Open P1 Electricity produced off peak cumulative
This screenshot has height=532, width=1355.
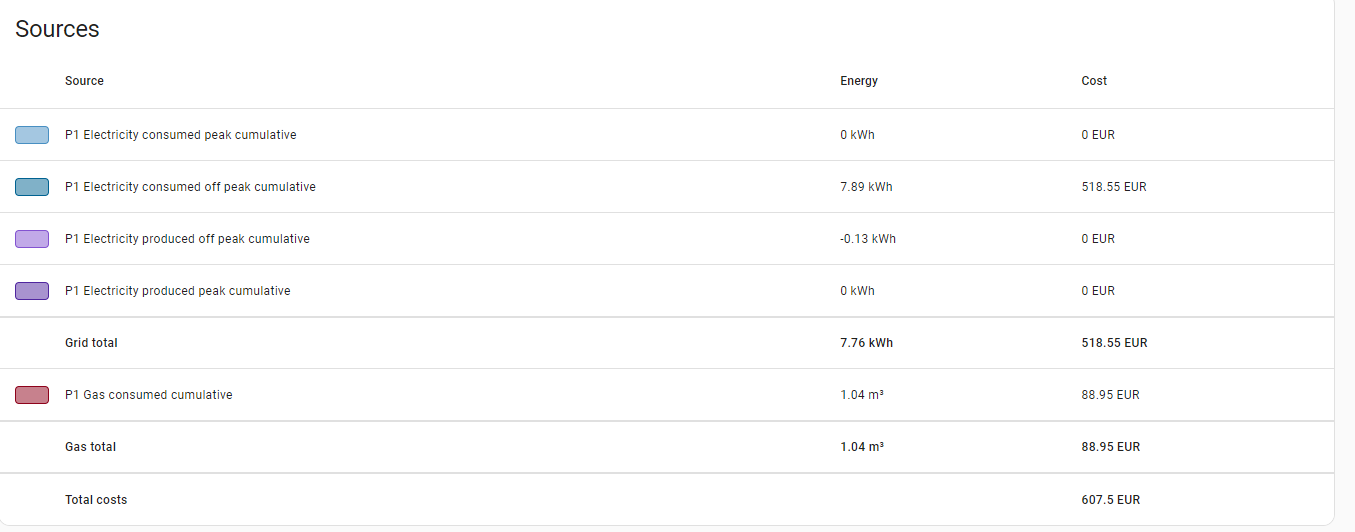click(187, 239)
